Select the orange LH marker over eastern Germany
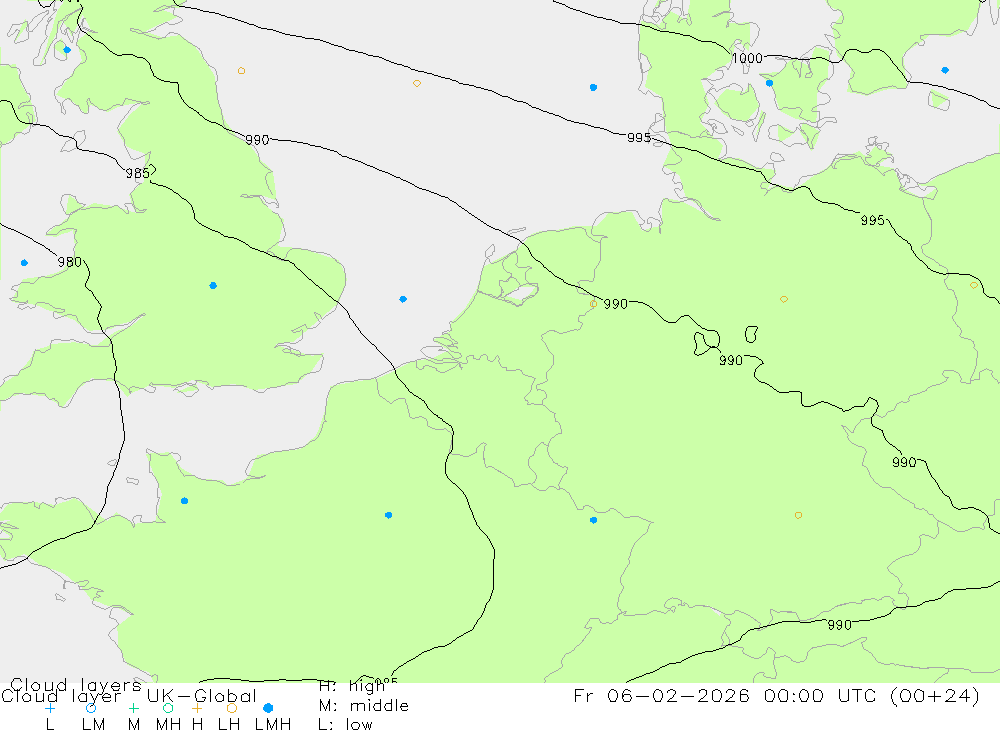The width and height of the screenshot is (1000, 733). [x=784, y=299]
